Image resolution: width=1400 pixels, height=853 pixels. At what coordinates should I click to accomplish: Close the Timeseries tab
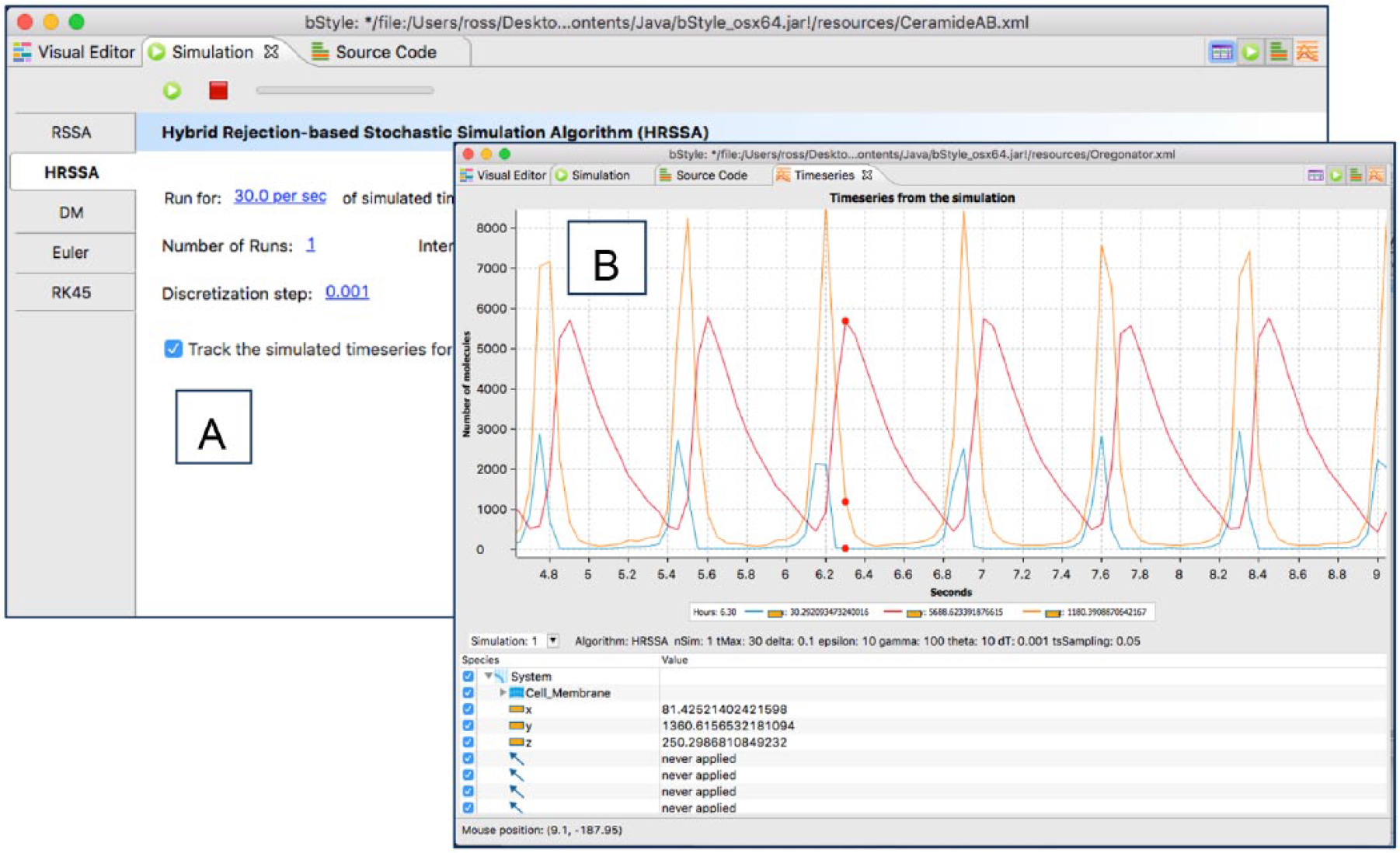click(x=867, y=175)
